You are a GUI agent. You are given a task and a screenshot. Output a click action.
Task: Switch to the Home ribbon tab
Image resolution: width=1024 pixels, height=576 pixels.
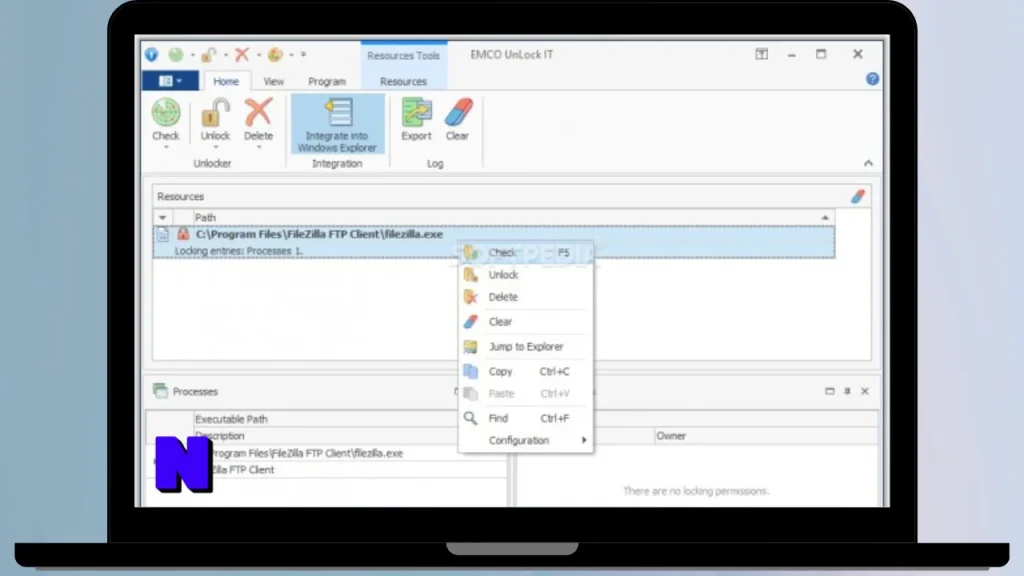click(226, 82)
